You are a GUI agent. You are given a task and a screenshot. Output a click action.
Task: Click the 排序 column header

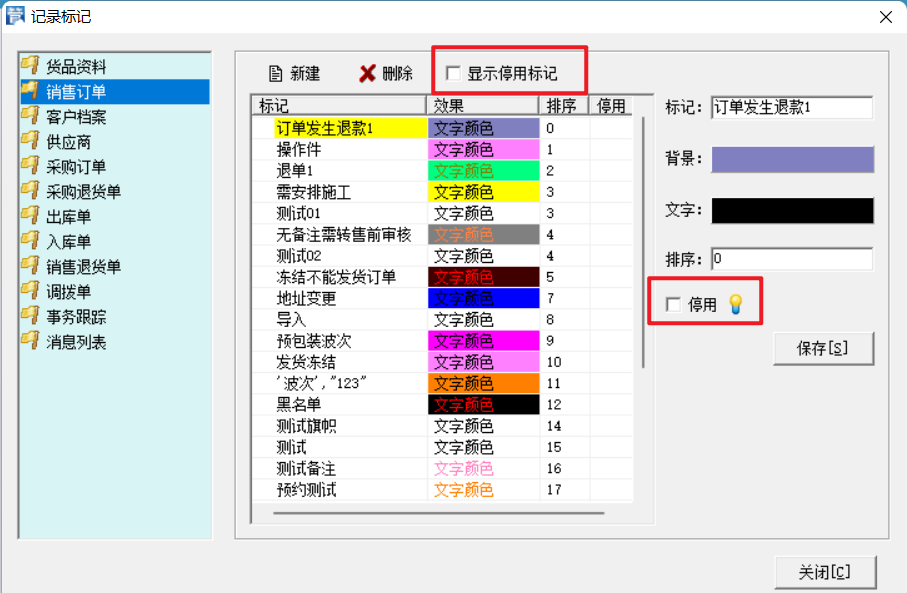pyautogui.click(x=564, y=106)
